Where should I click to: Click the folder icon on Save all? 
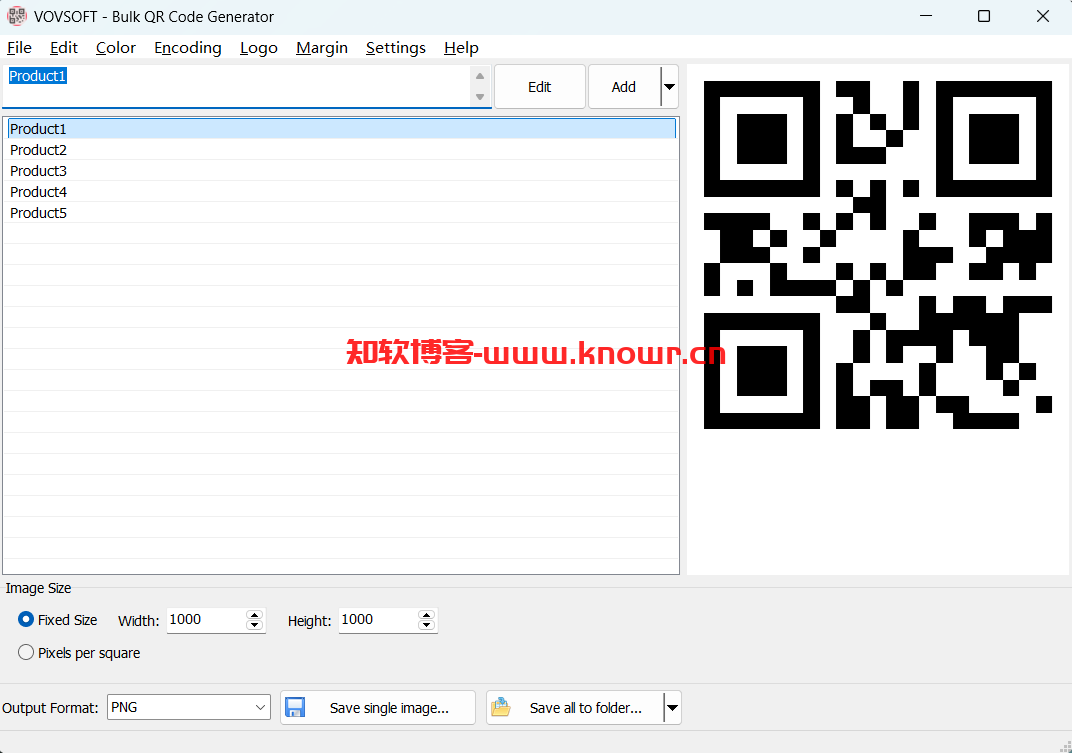(x=501, y=707)
